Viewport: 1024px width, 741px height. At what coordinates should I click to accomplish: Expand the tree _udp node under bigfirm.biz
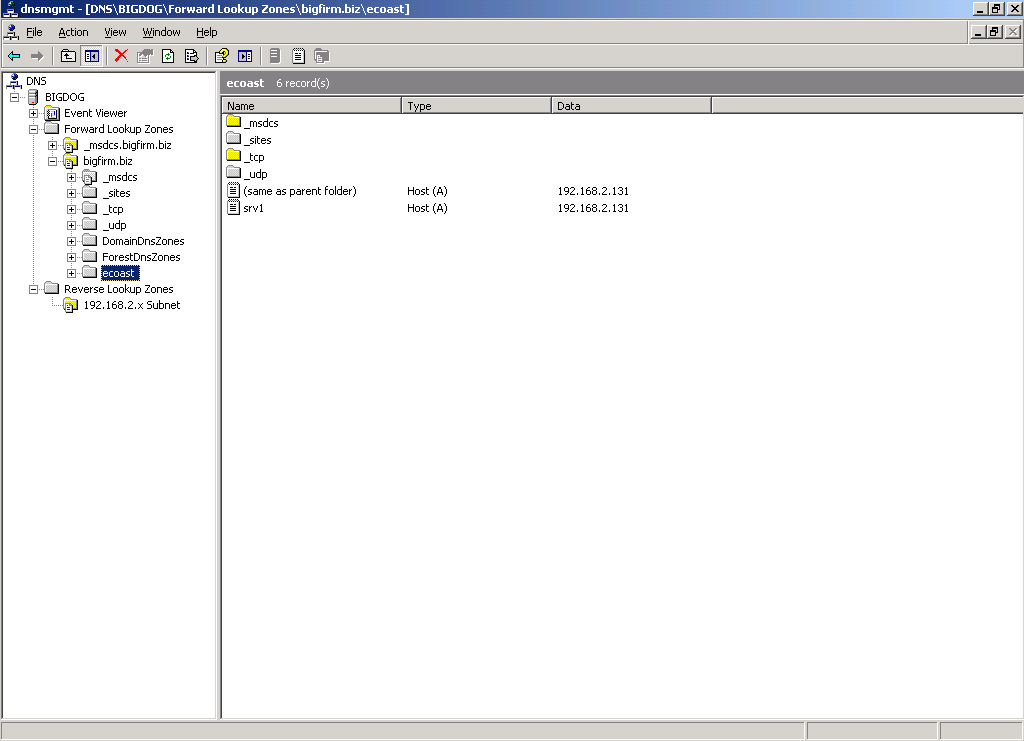[x=71, y=225]
